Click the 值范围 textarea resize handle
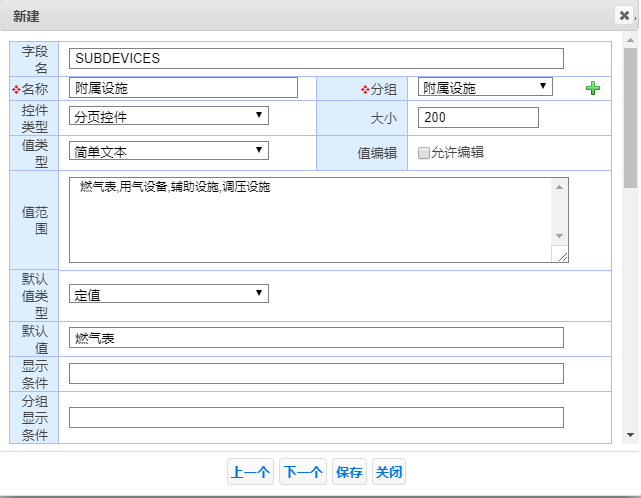 [563, 257]
